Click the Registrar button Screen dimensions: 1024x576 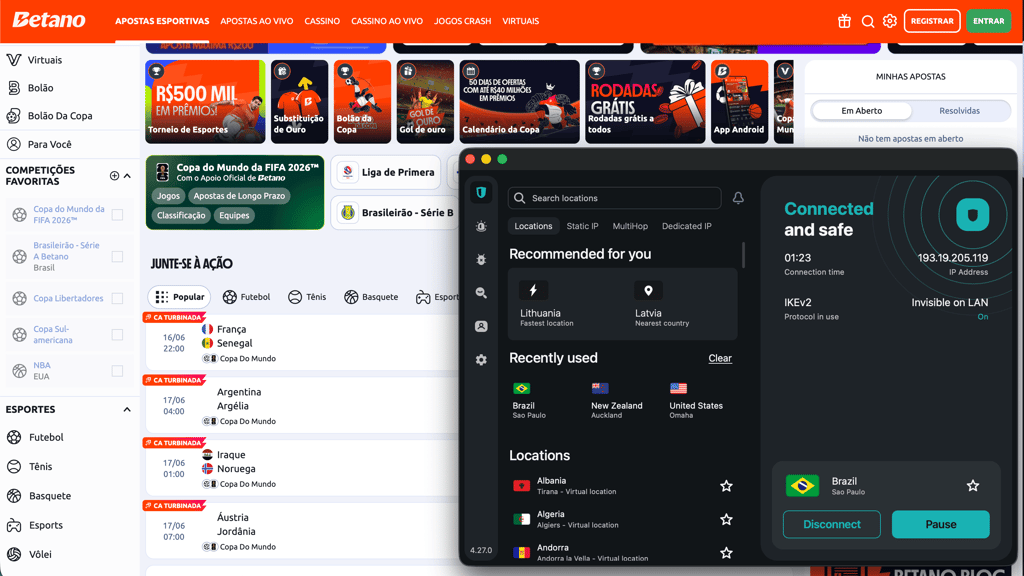point(932,21)
